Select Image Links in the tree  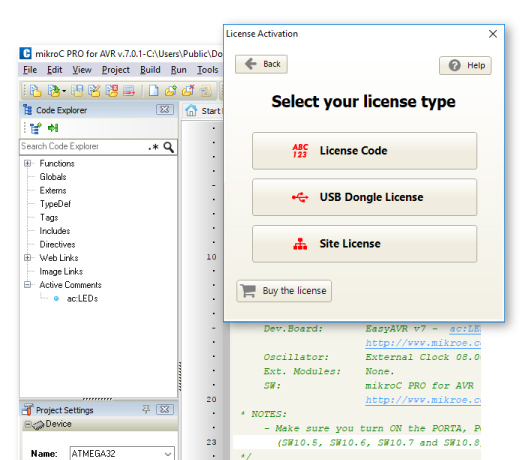61,271
